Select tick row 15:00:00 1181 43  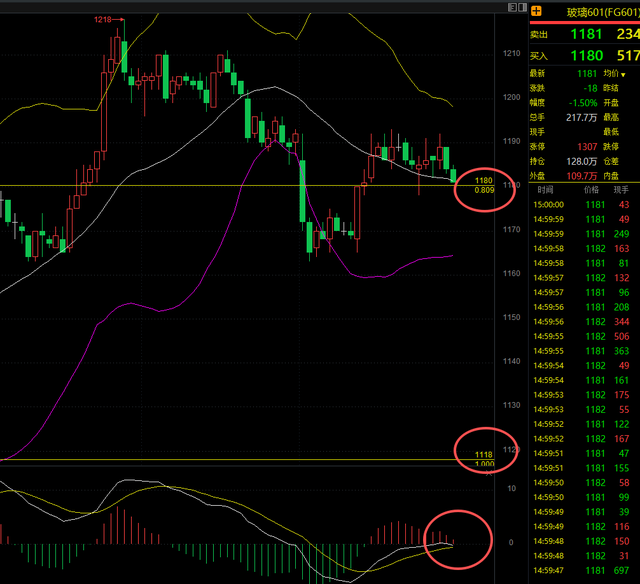(x=584, y=204)
